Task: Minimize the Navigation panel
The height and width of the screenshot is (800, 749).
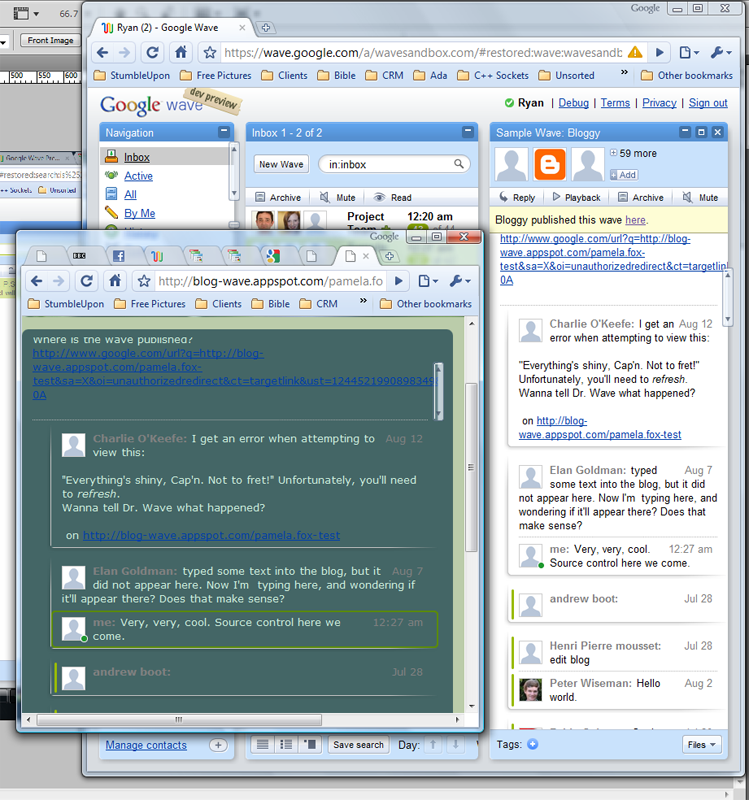Action: (x=224, y=133)
